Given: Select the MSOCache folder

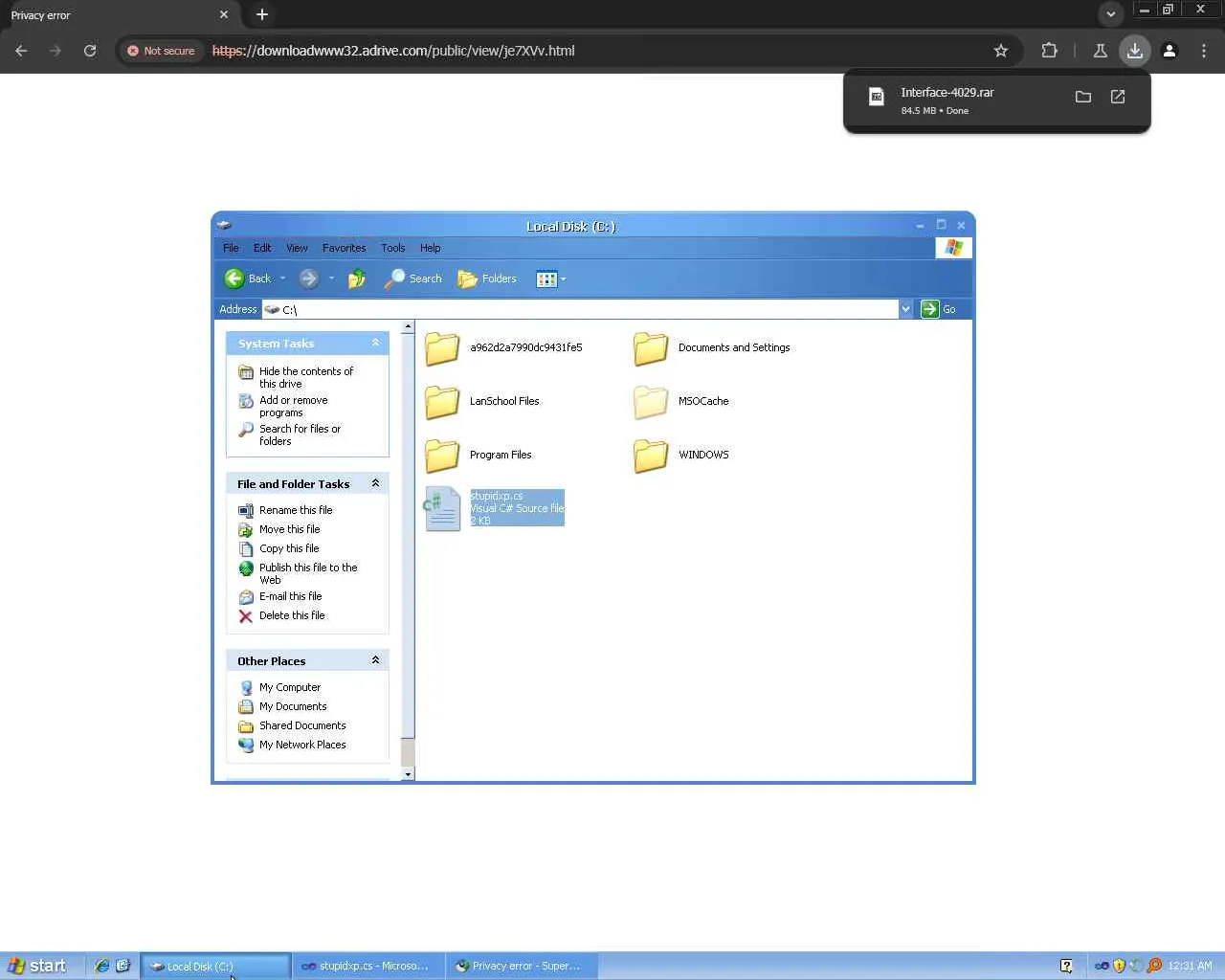Looking at the screenshot, I should 681,402.
